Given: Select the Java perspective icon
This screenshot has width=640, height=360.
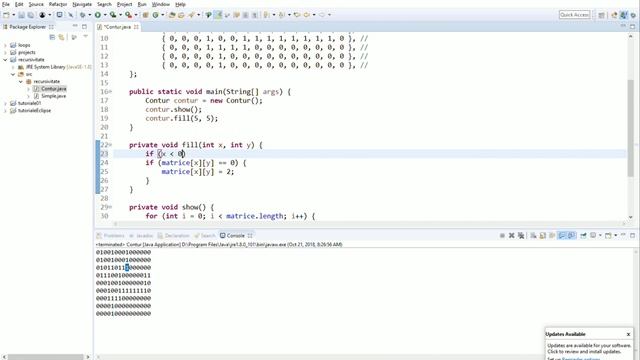Looking at the screenshot, I should (x=624, y=15).
